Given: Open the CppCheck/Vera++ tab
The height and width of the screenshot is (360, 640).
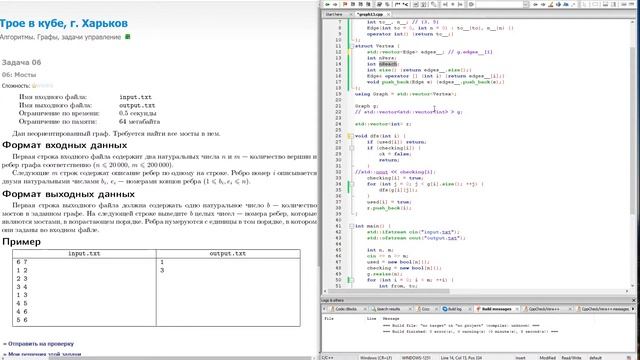Looking at the screenshot, I should pos(544,309).
